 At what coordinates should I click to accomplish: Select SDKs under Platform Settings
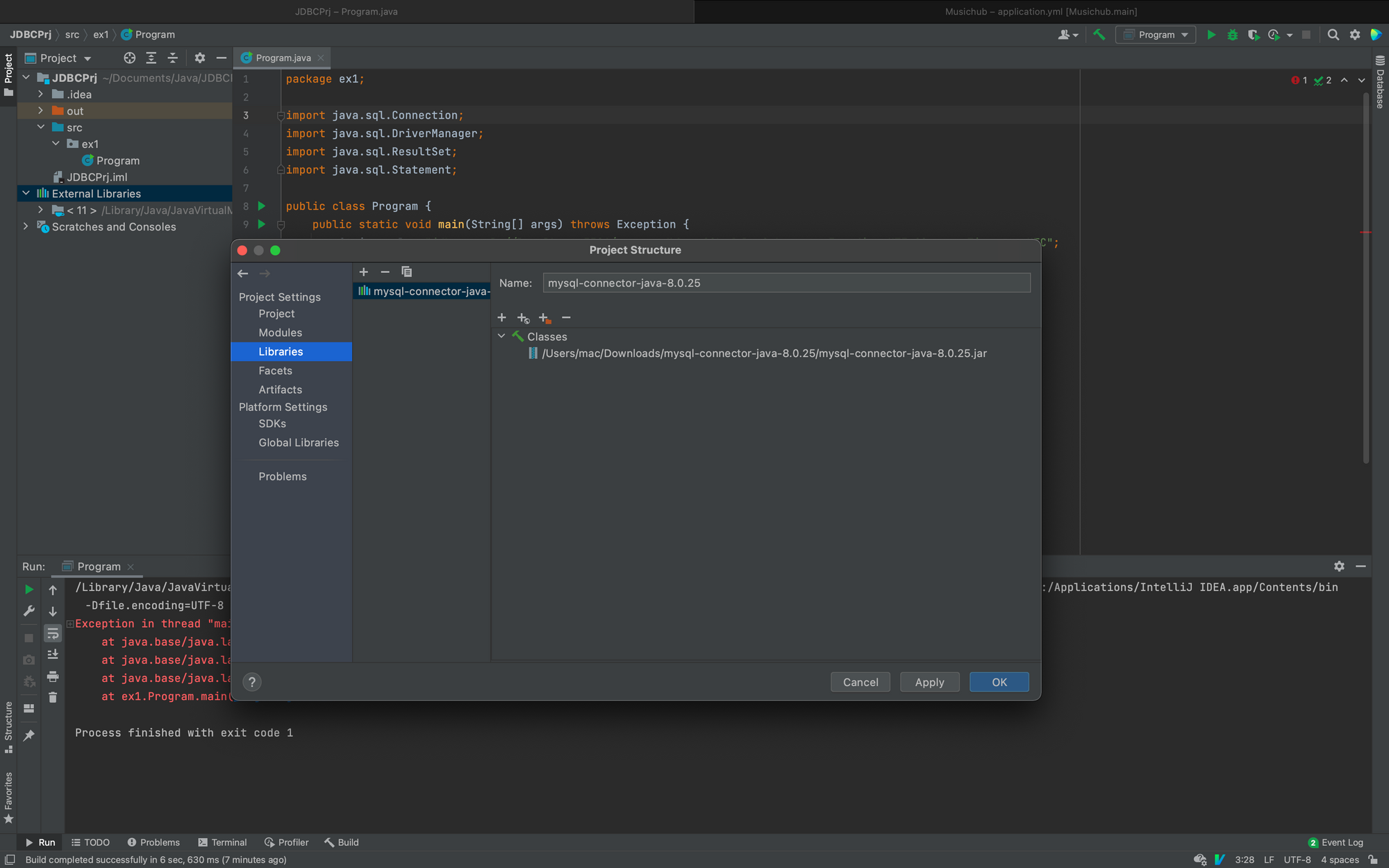coord(272,424)
